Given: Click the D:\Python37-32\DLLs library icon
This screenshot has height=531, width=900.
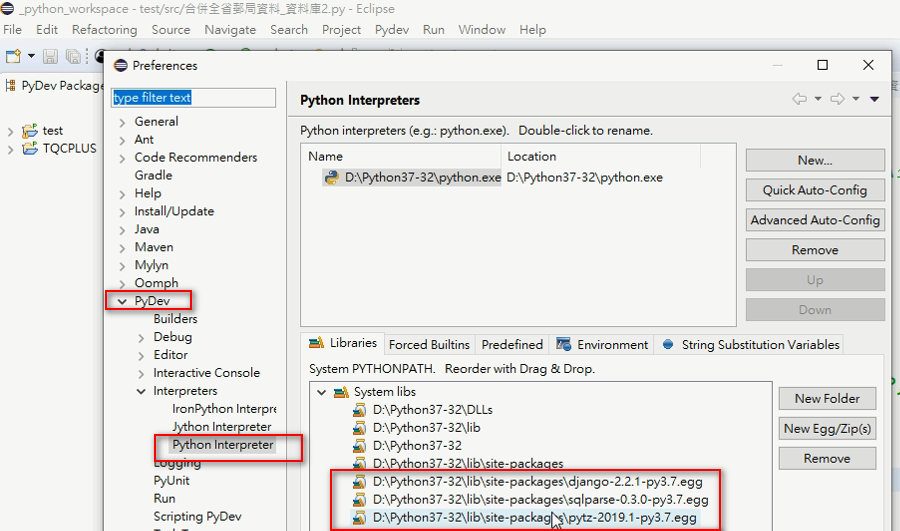Looking at the screenshot, I should pyautogui.click(x=359, y=410).
